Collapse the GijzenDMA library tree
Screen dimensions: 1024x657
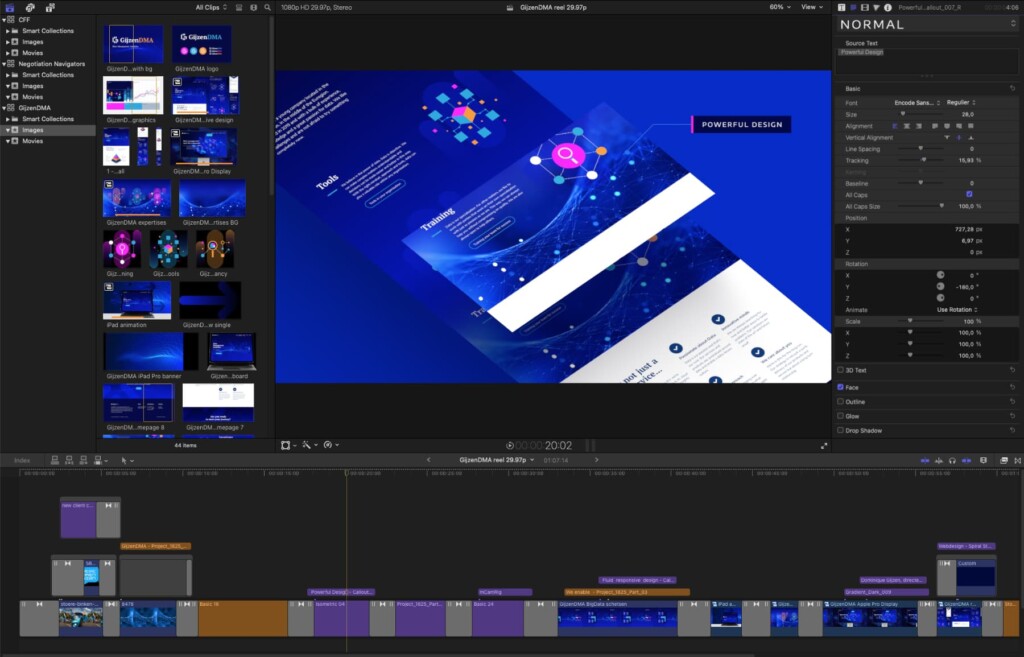4,107
